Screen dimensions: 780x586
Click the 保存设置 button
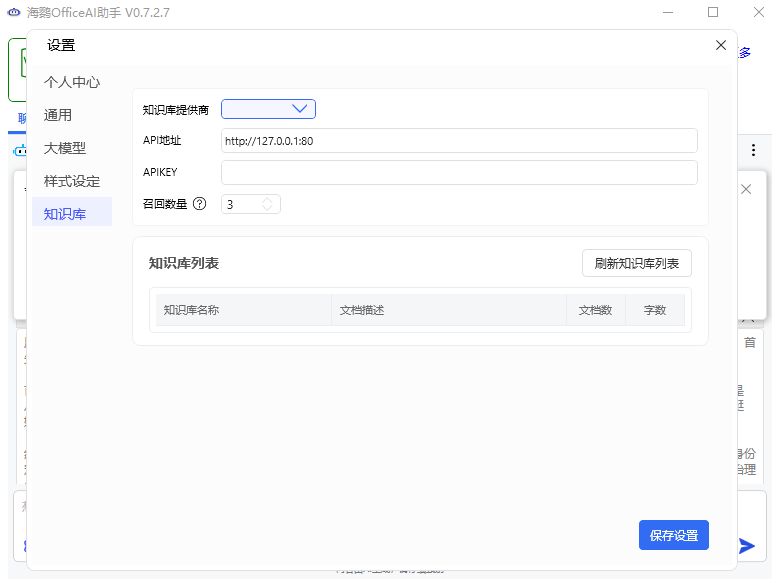tap(674, 535)
